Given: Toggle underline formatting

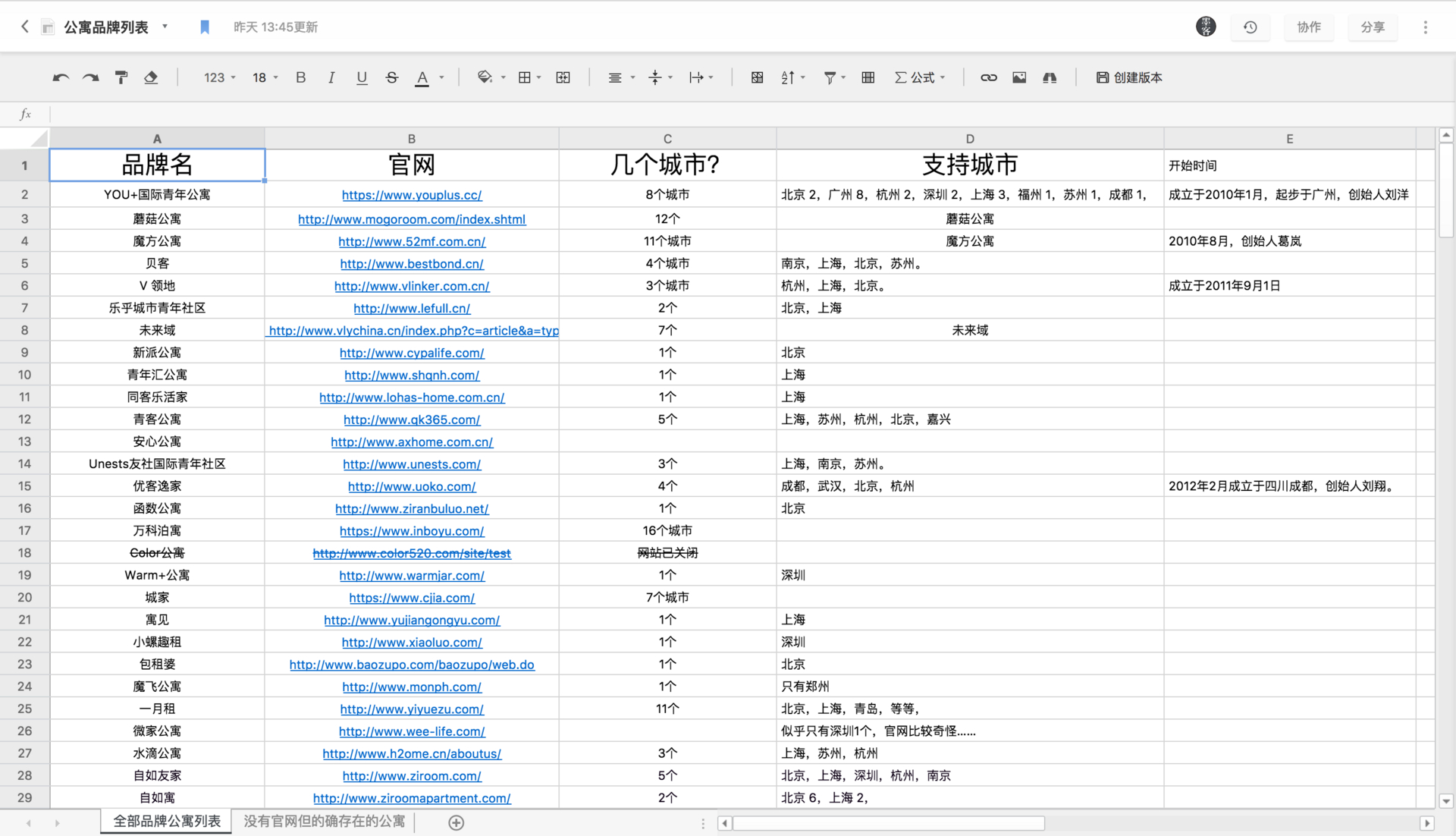Looking at the screenshot, I should pyautogui.click(x=362, y=77).
